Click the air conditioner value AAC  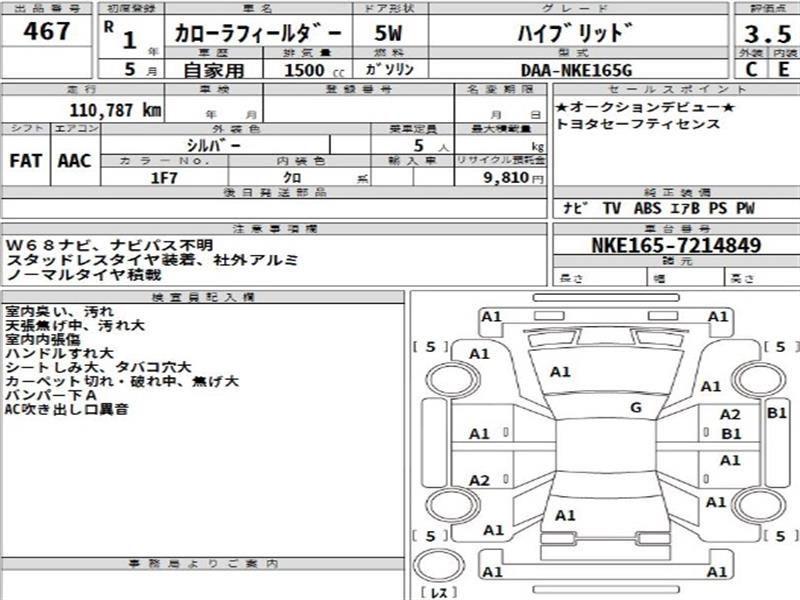click(74, 161)
